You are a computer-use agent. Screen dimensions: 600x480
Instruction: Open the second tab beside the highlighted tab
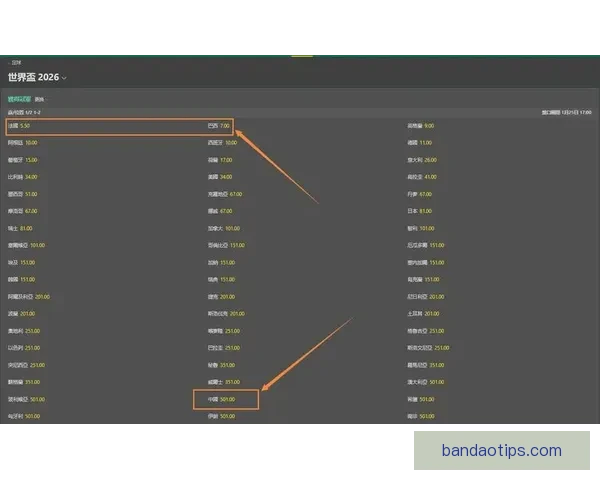[x=39, y=99]
